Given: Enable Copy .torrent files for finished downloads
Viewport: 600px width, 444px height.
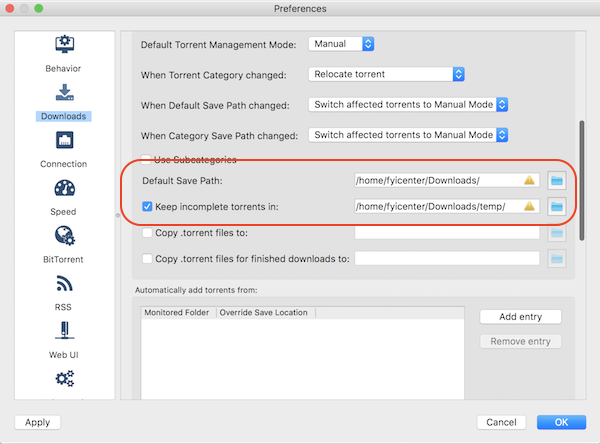Looking at the screenshot, I should tap(147, 259).
